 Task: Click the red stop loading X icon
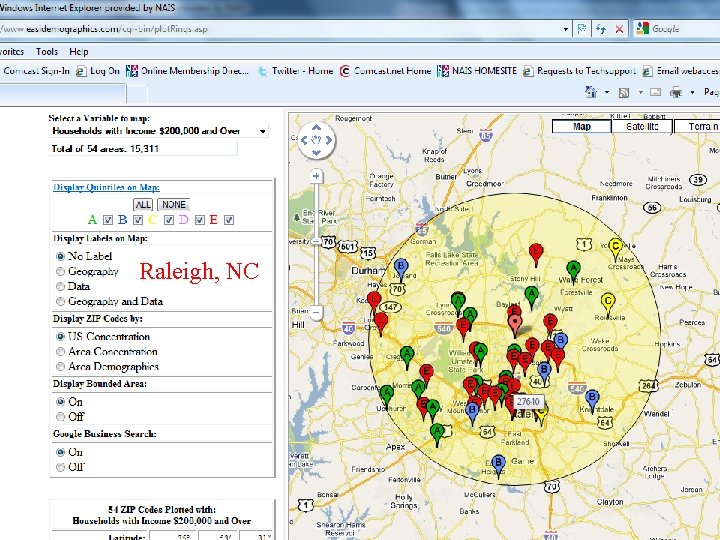coord(619,29)
